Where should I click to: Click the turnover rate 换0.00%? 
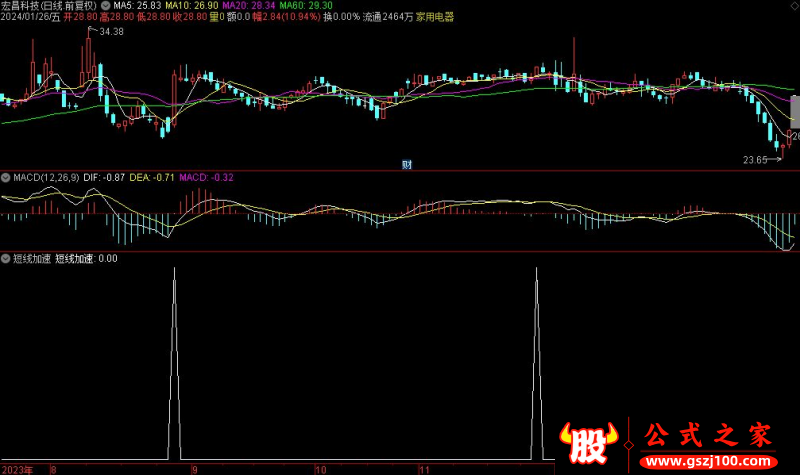tap(341, 17)
